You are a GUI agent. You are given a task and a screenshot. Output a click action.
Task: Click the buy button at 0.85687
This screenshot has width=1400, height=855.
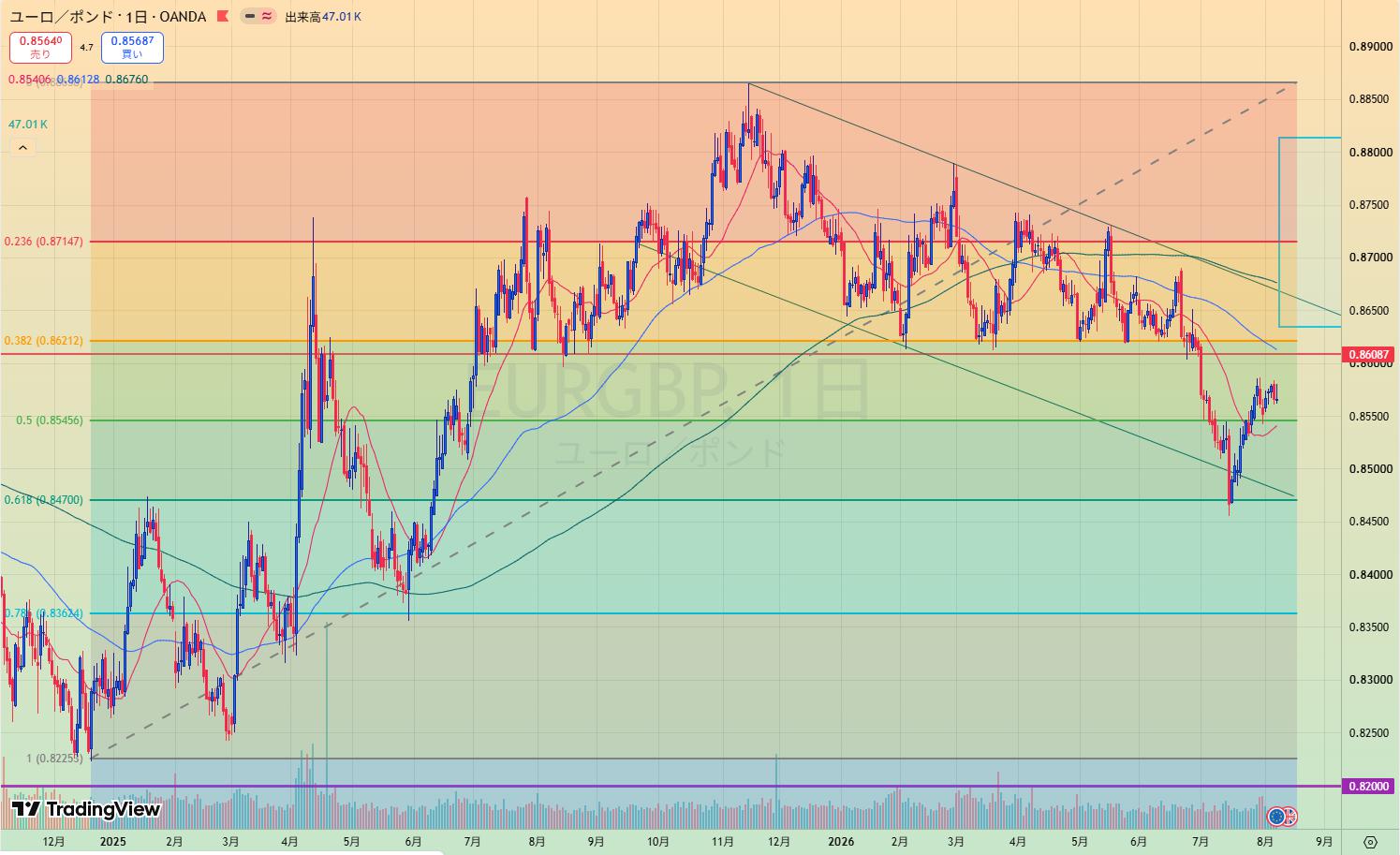(x=132, y=47)
